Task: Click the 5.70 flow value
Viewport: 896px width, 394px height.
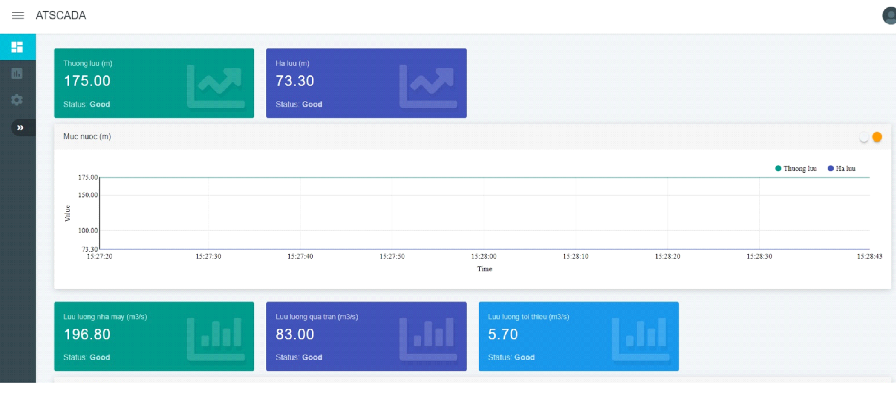Action: coord(503,335)
